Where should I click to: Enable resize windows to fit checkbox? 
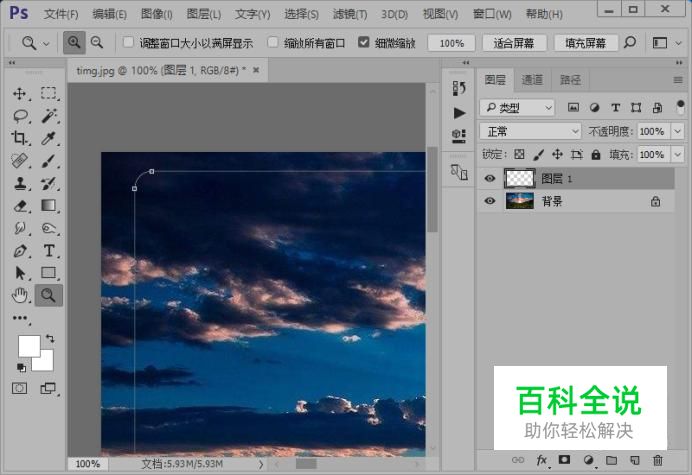point(128,42)
